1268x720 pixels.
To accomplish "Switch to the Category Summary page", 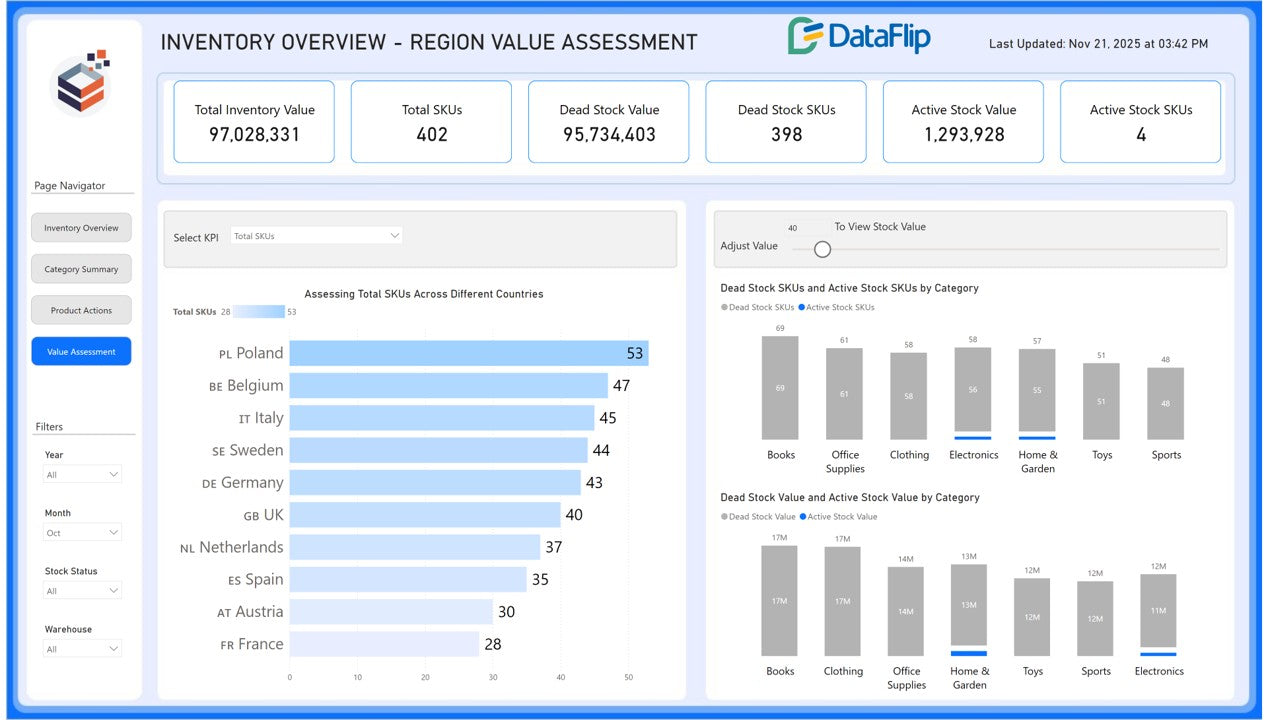I will (81, 269).
